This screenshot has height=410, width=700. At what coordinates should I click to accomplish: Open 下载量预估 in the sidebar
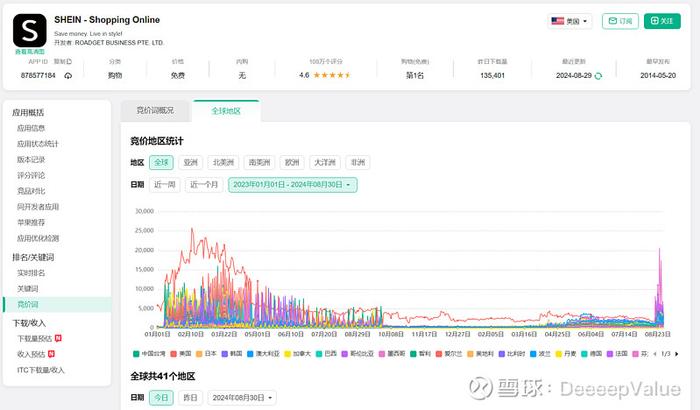(34, 339)
